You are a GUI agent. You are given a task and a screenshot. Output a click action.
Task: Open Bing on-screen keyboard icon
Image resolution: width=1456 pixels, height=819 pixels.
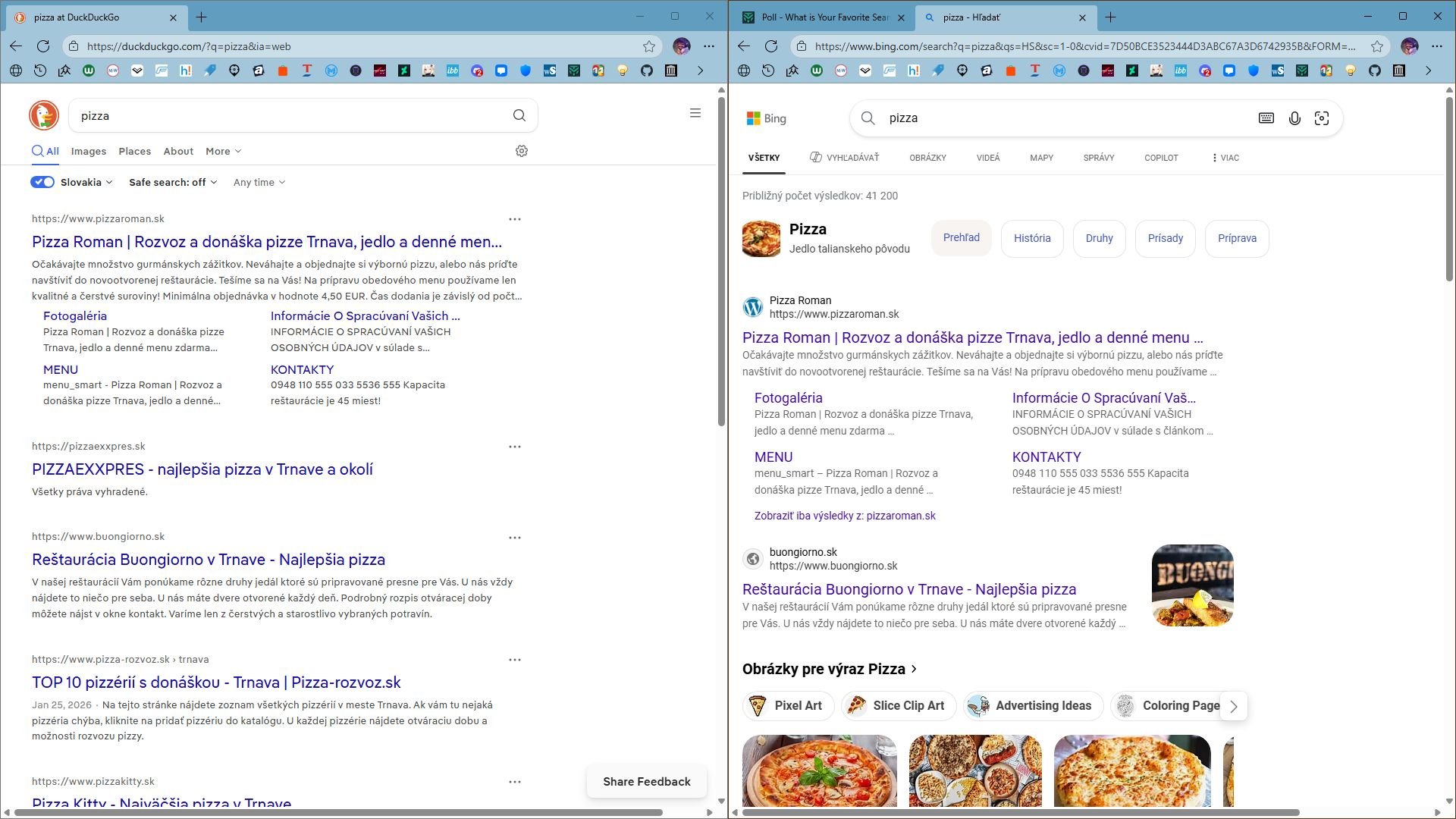point(1266,118)
